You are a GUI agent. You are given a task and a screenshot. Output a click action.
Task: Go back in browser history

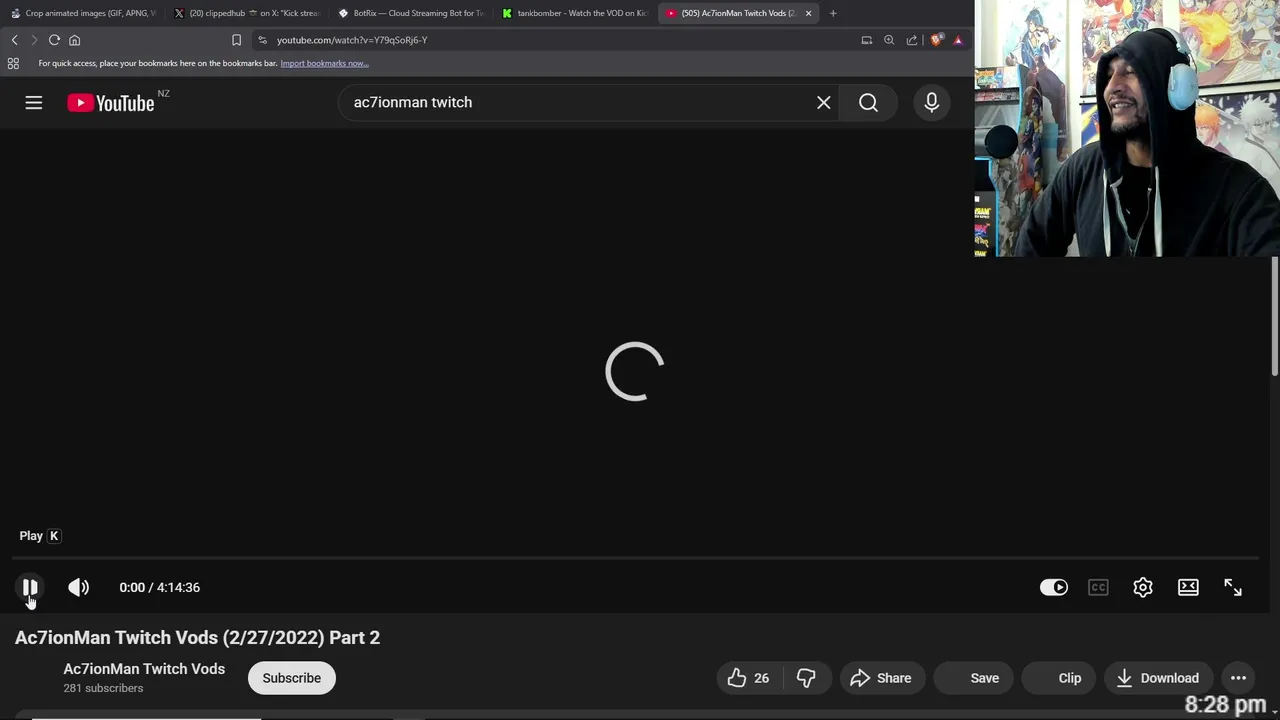pos(14,40)
